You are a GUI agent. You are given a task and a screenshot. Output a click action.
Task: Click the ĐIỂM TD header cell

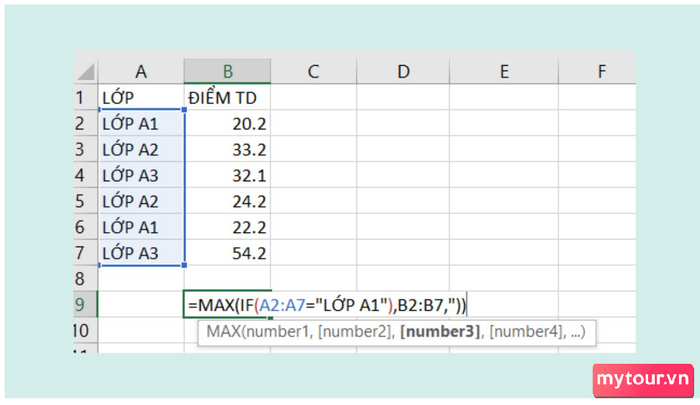click(x=227, y=97)
